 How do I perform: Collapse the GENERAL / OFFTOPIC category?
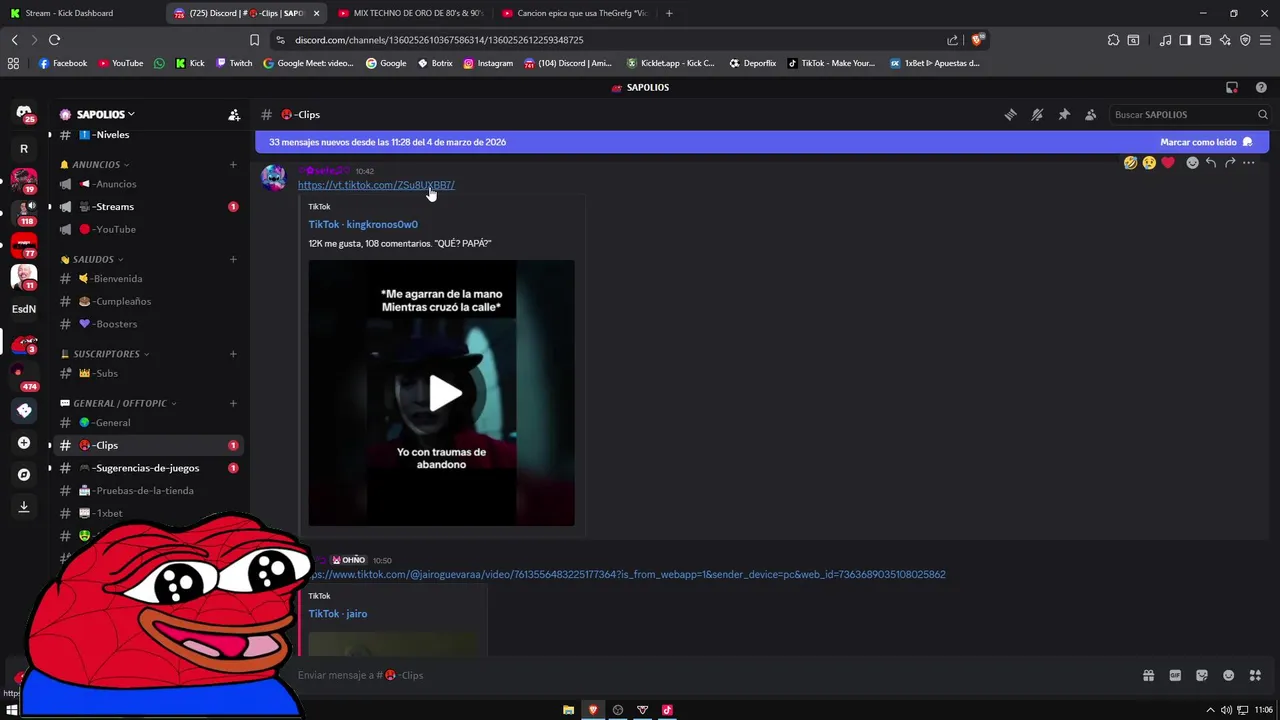point(119,403)
